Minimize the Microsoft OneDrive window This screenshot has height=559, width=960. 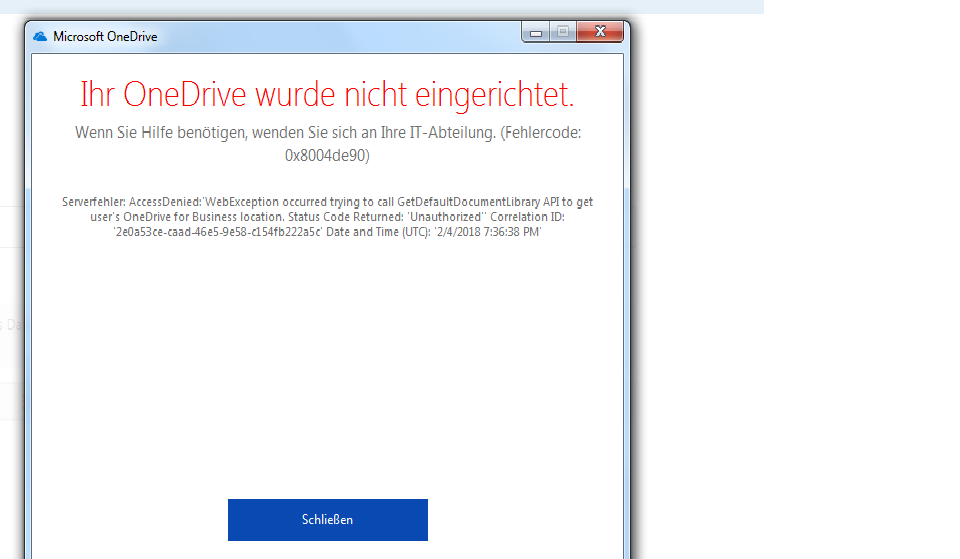click(x=536, y=32)
